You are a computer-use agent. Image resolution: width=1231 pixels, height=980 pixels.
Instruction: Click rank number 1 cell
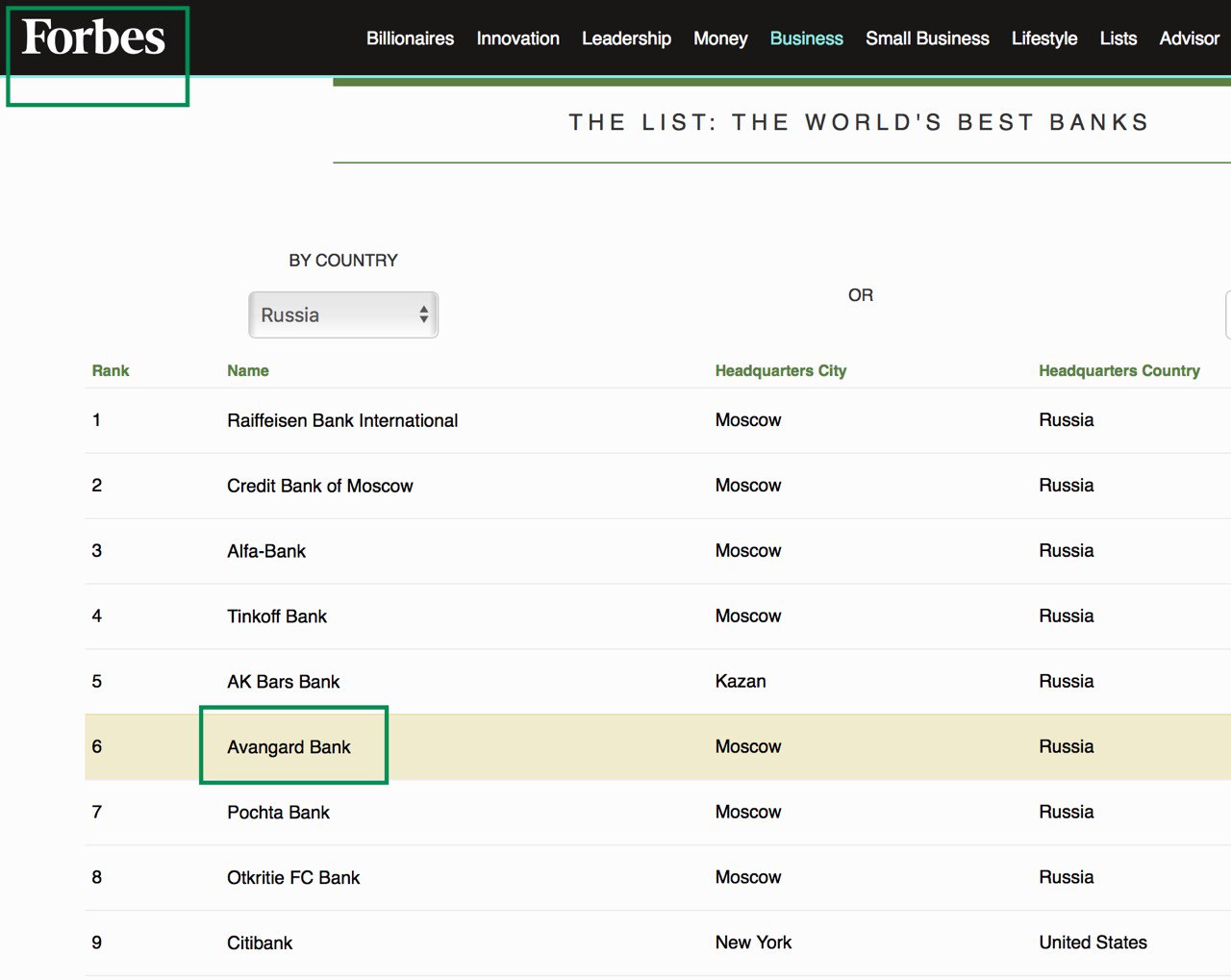[x=96, y=419]
